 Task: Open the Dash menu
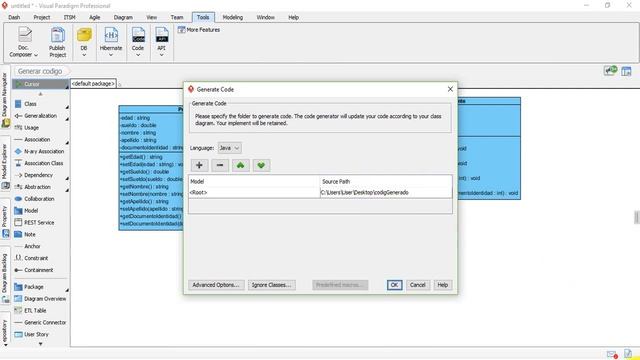[14, 18]
